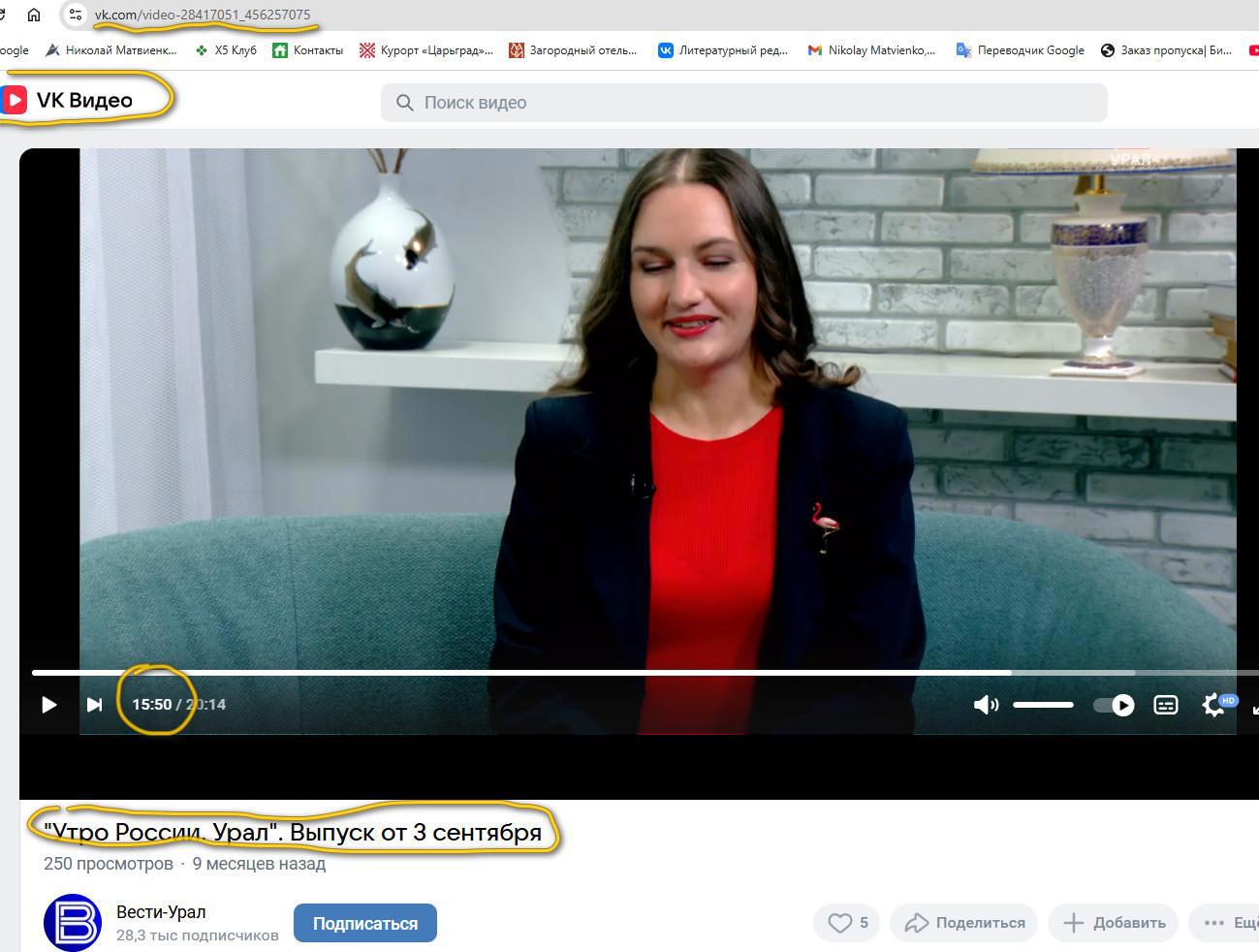Open Контакты bookmark
The image size is (1259, 952).
pos(308,50)
